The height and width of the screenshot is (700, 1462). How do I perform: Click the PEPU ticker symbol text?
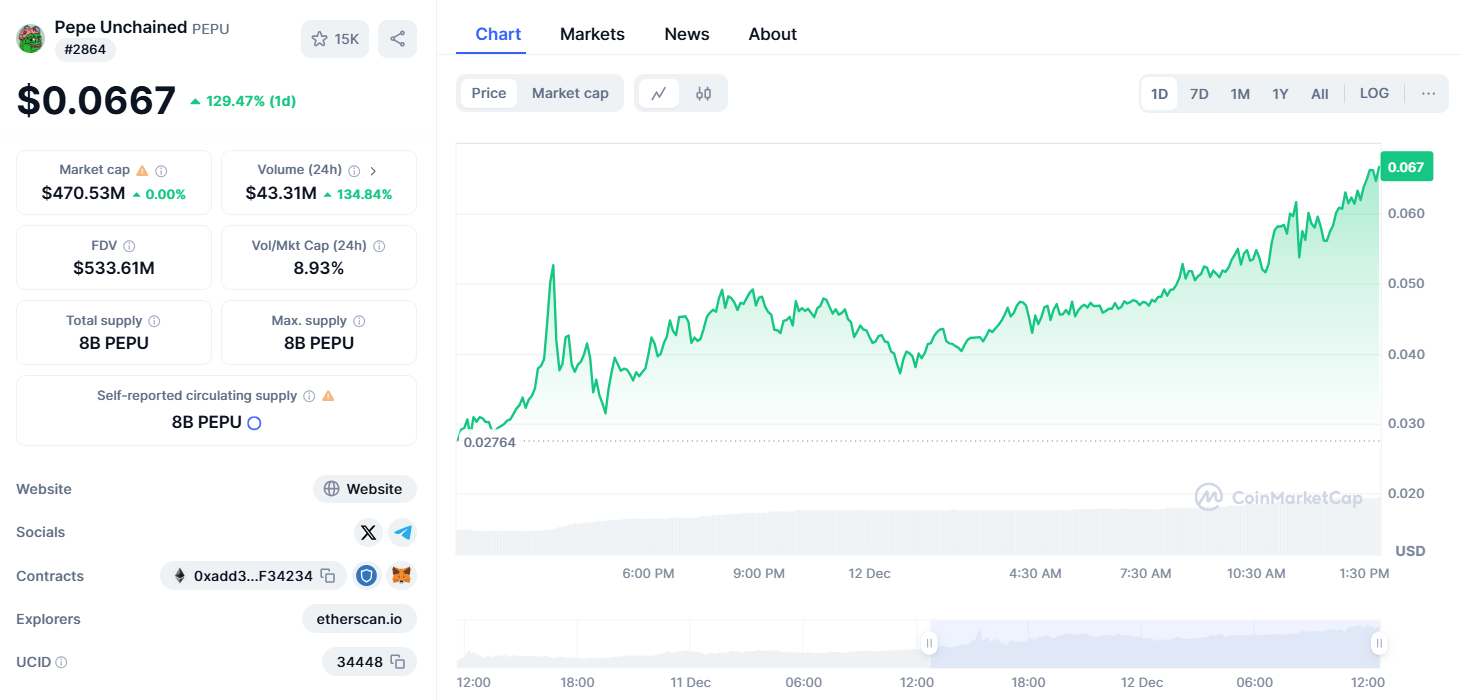211,29
